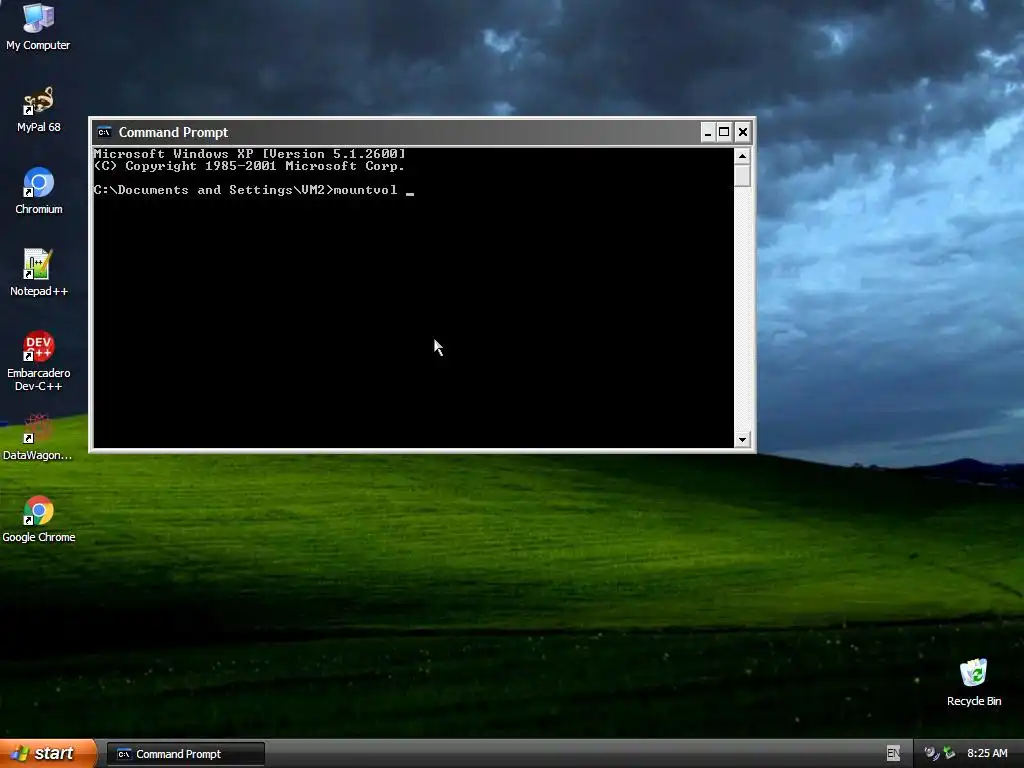Screen dimensions: 1024x768
Task: Click the Start button
Action: point(48,754)
